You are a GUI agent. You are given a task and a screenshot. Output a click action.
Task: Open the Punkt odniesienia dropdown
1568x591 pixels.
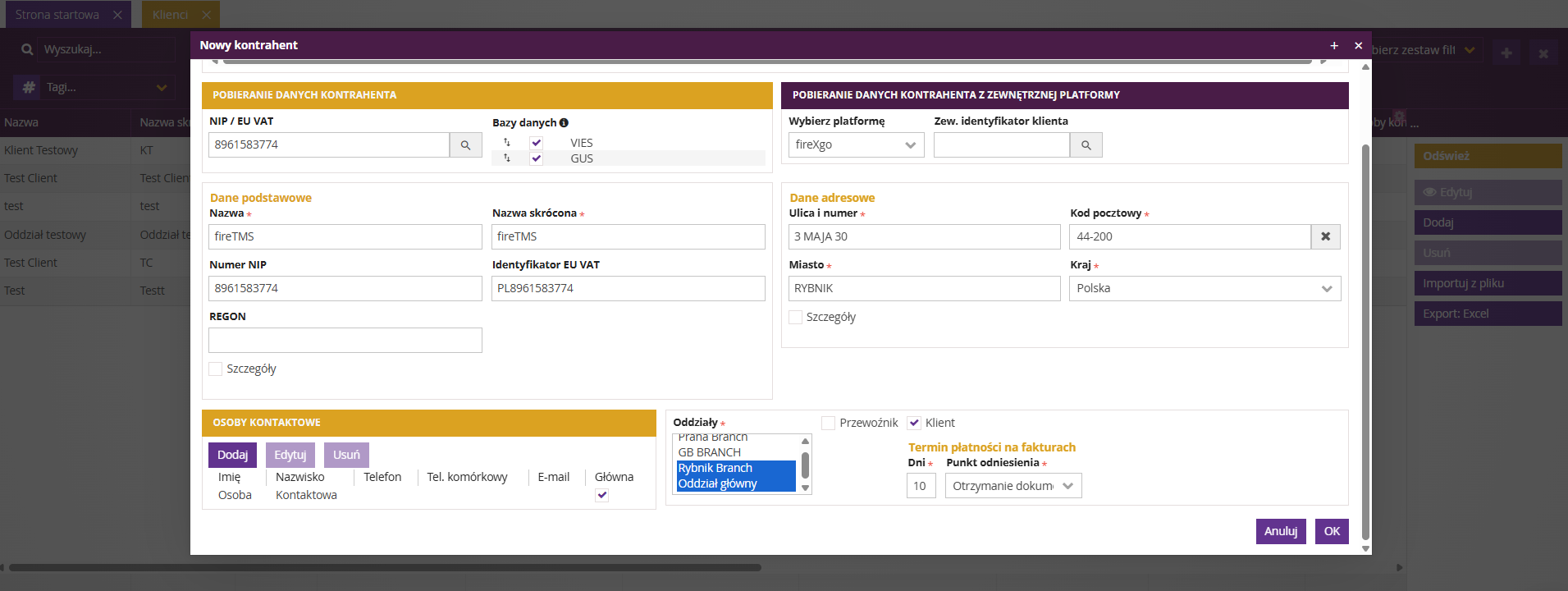tap(1013, 486)
